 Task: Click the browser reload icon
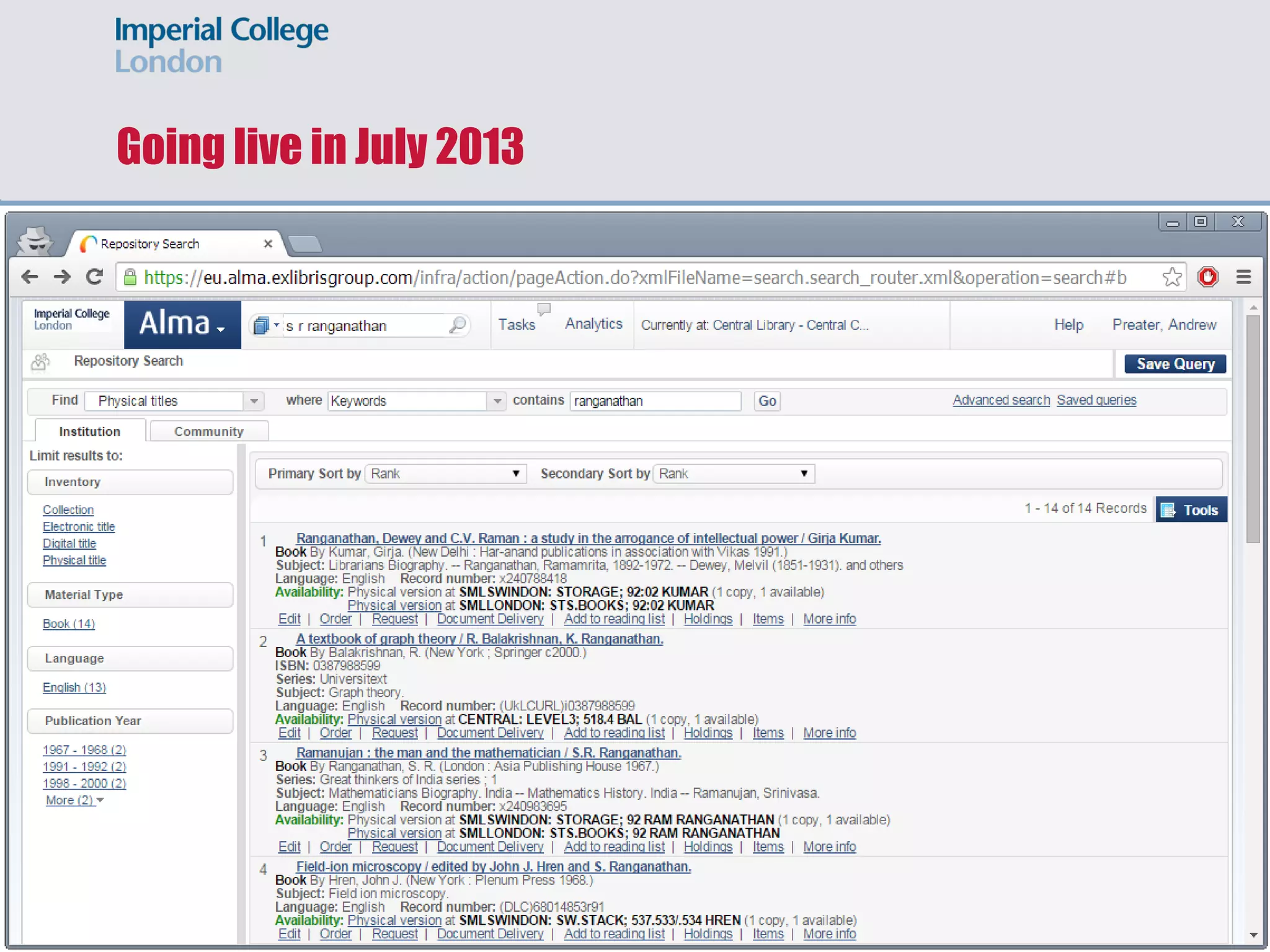click(94, 277)
